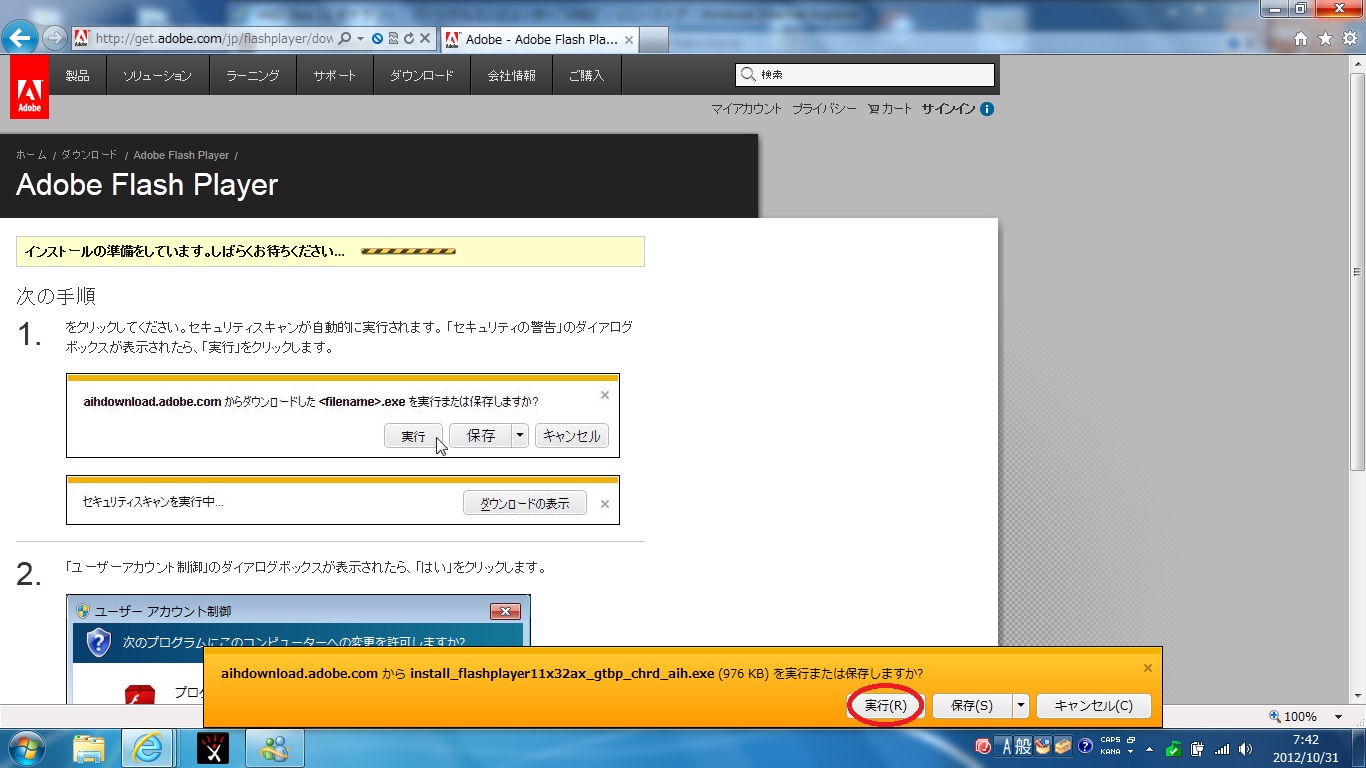
Task: Toggle Compatibility View icon in address bar
Action: [x=393, y=39]
